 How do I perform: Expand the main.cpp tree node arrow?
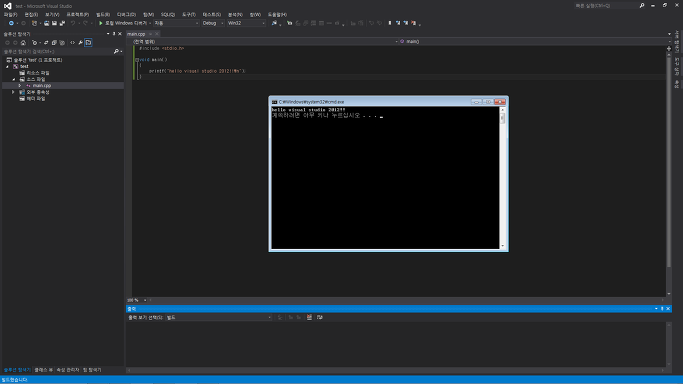click(x=20, y=86)
